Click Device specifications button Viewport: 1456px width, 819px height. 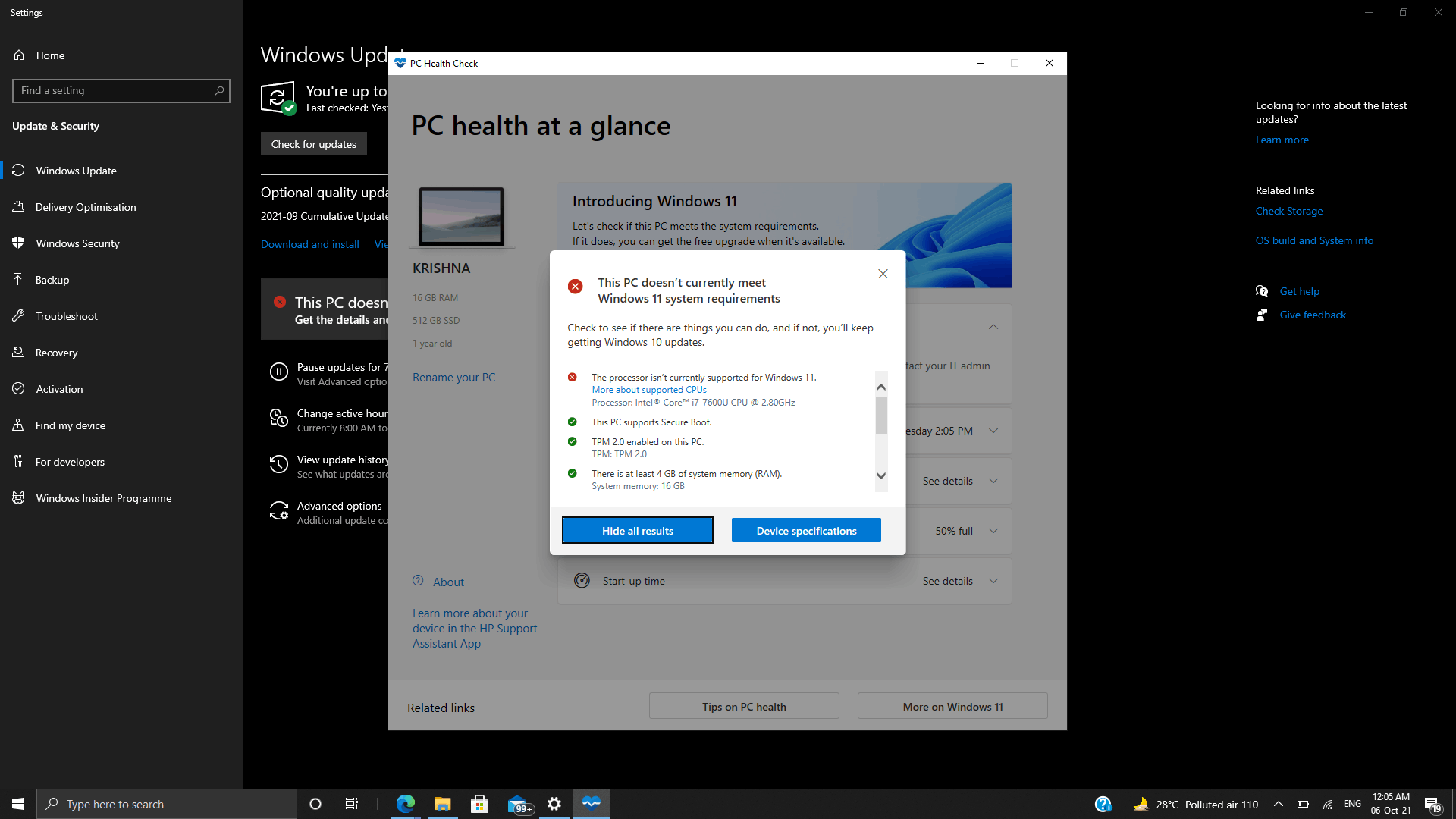(806, 531)
